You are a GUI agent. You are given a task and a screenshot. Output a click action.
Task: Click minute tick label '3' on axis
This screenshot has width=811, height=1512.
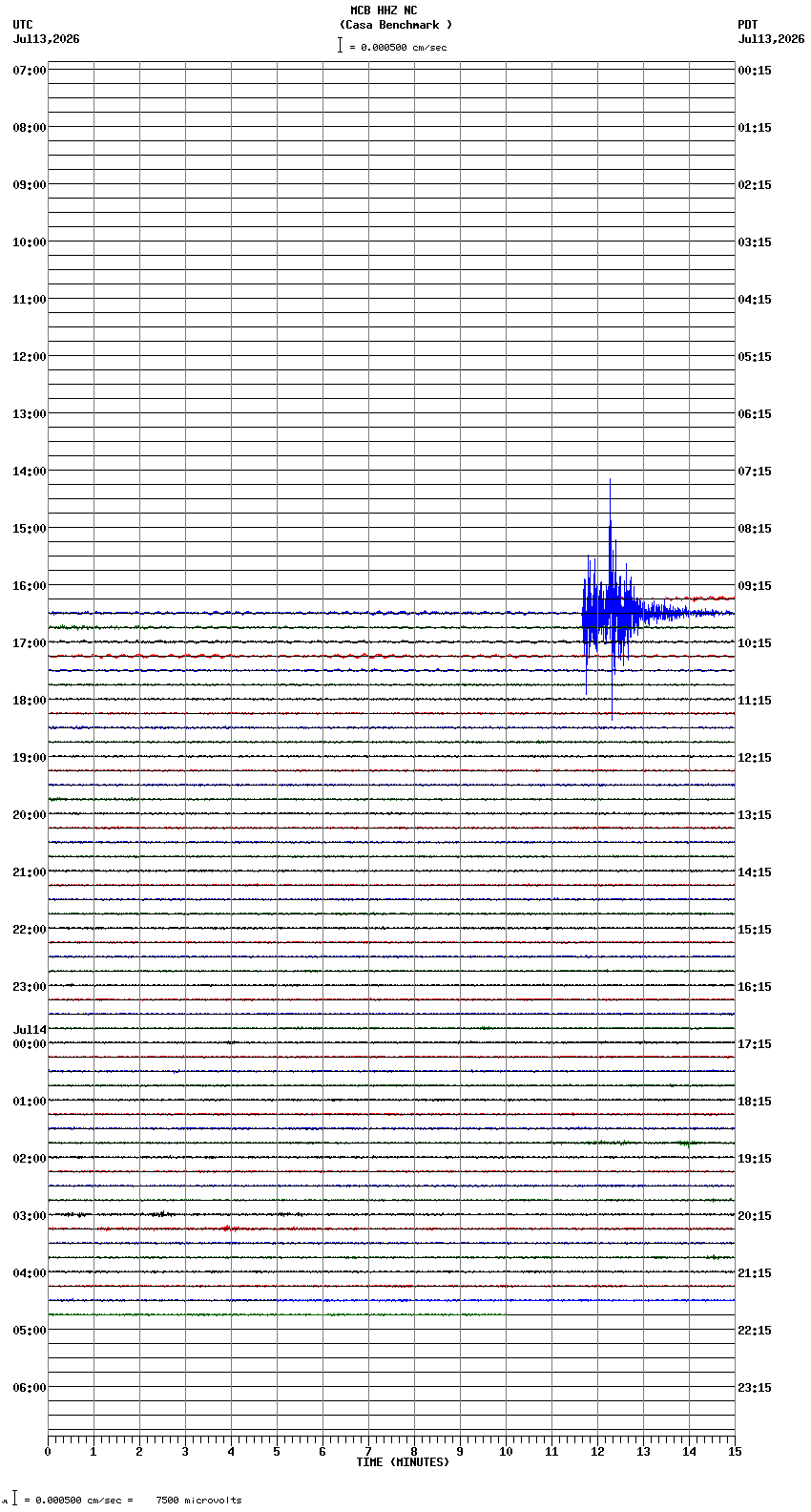pos(185,1452)
